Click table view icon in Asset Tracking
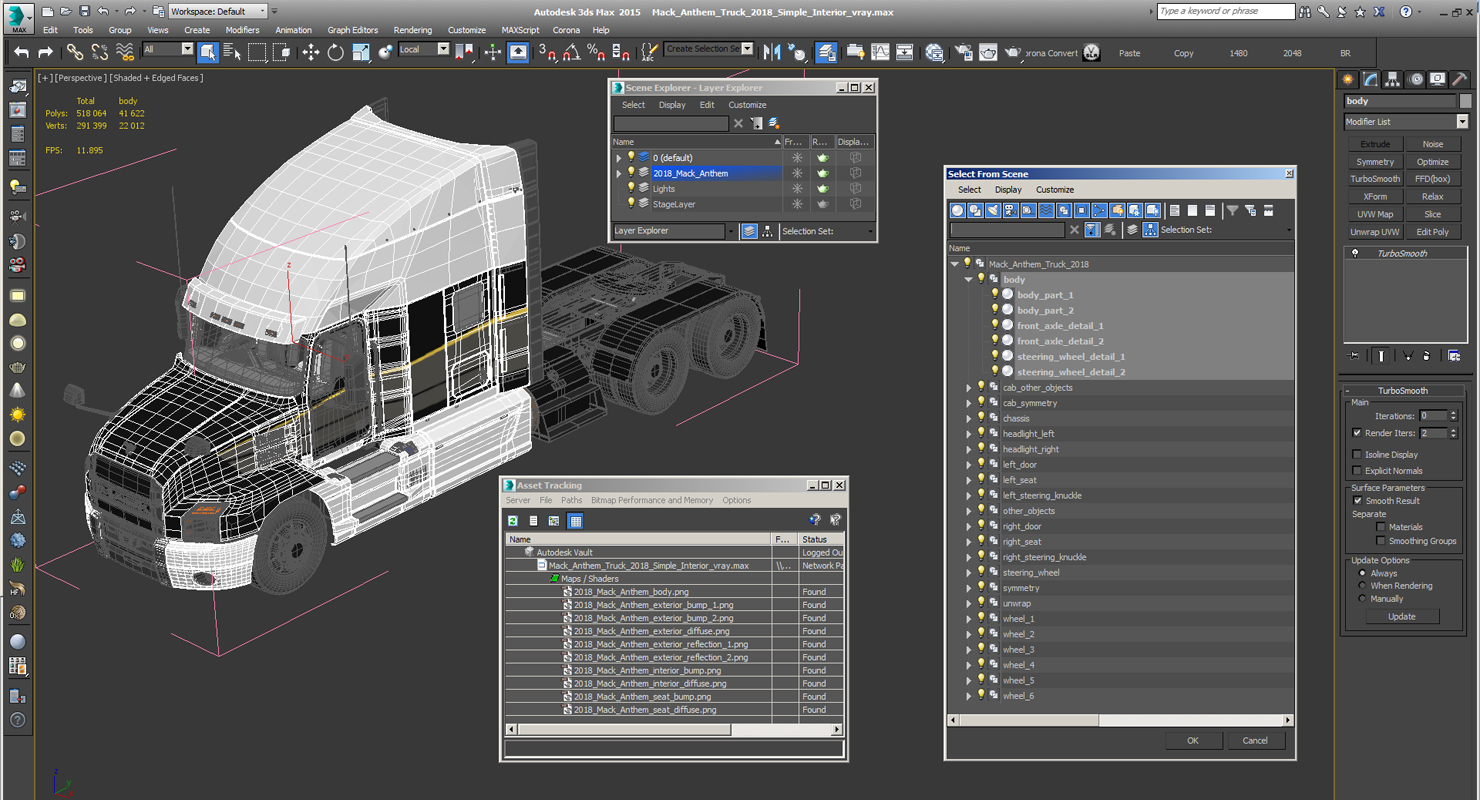Viewport: 1480px width, 800px height. pos(575,521)
